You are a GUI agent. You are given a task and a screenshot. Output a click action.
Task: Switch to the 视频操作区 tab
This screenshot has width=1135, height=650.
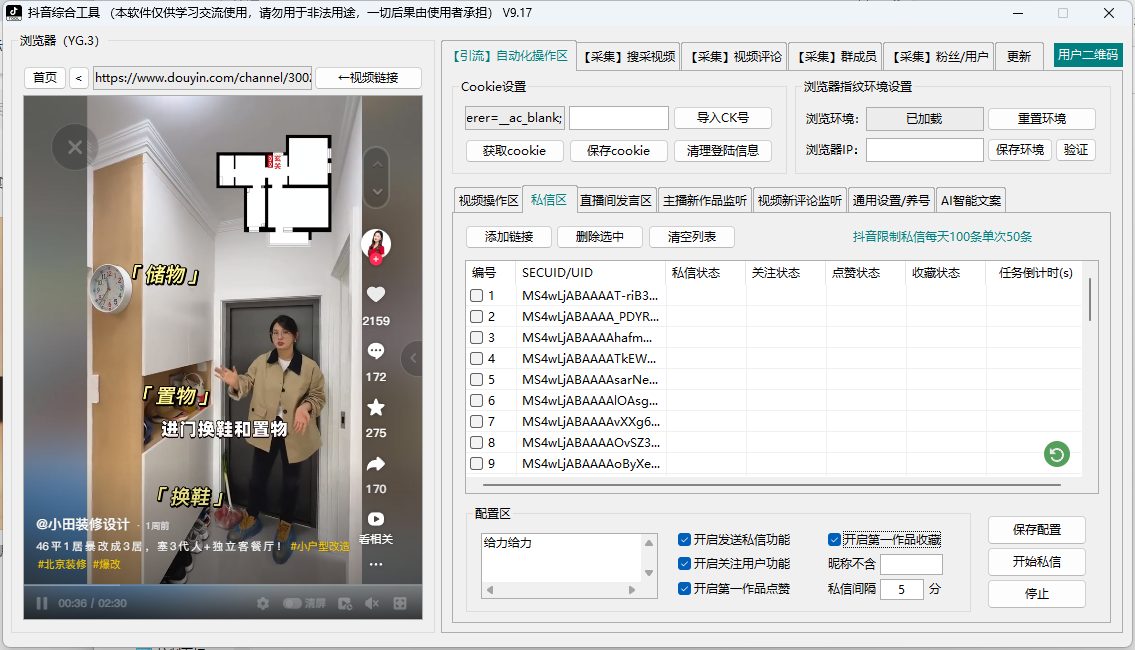(x=488, y=199)
